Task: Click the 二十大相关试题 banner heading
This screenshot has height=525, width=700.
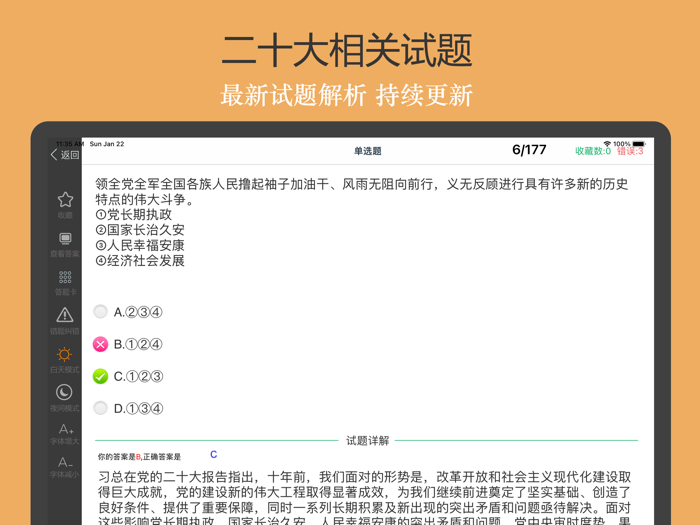Action: [x=347, y=50]
